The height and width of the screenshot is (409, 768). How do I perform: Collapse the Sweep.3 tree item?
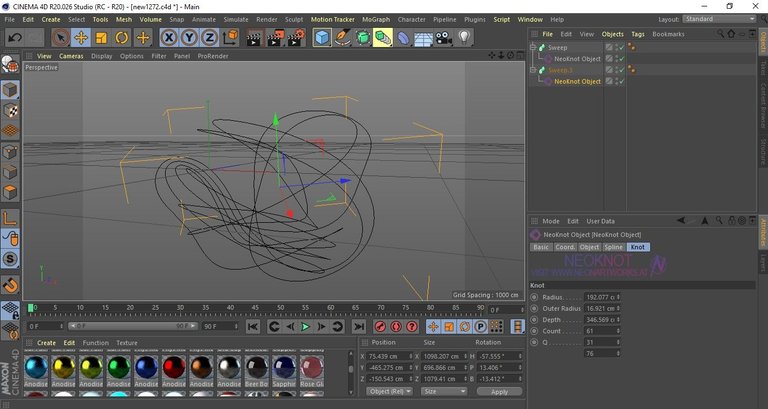[533, 70]
